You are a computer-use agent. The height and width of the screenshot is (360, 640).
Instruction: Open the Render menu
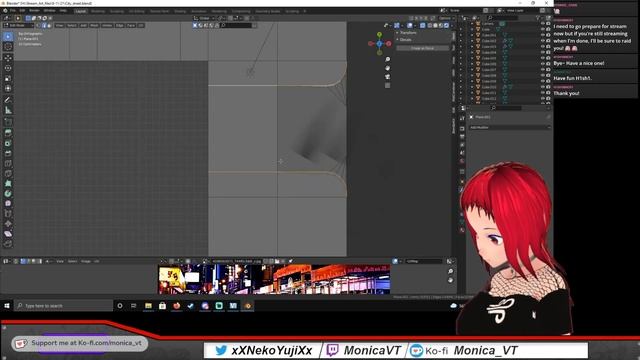tap(34, 11)
